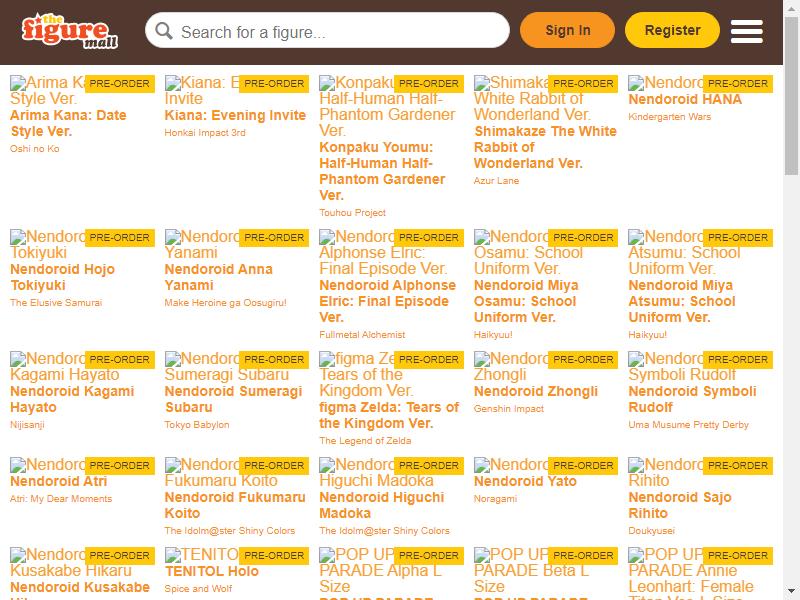Open Nendoroid Yato title link

pos(525,481)
